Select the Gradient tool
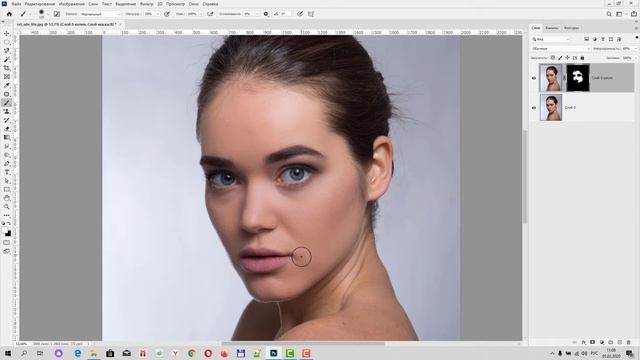The width and height of the screenshot is (640, 360). click(x=7, y=138)
